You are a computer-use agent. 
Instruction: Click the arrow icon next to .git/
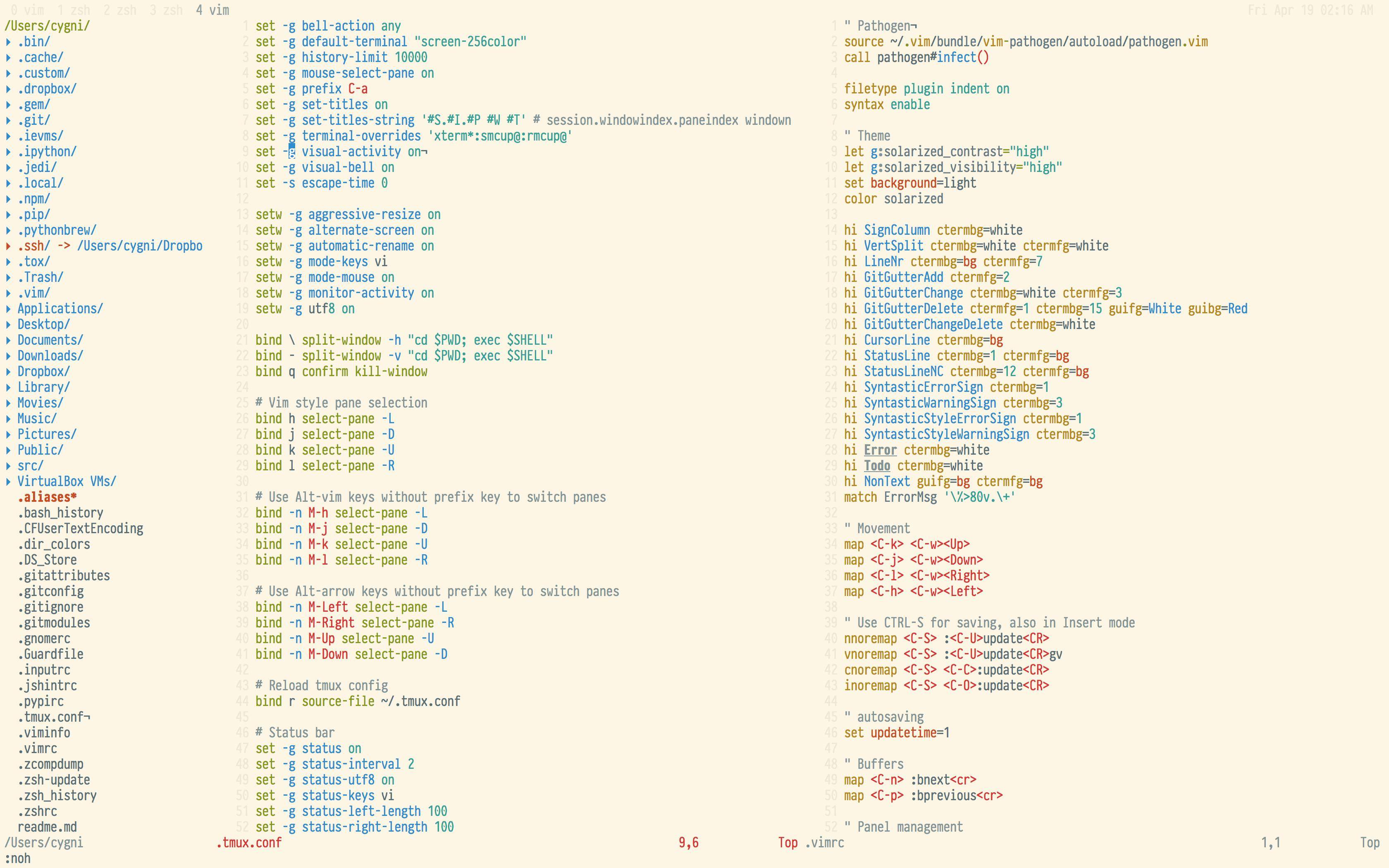tap(9, 121)
